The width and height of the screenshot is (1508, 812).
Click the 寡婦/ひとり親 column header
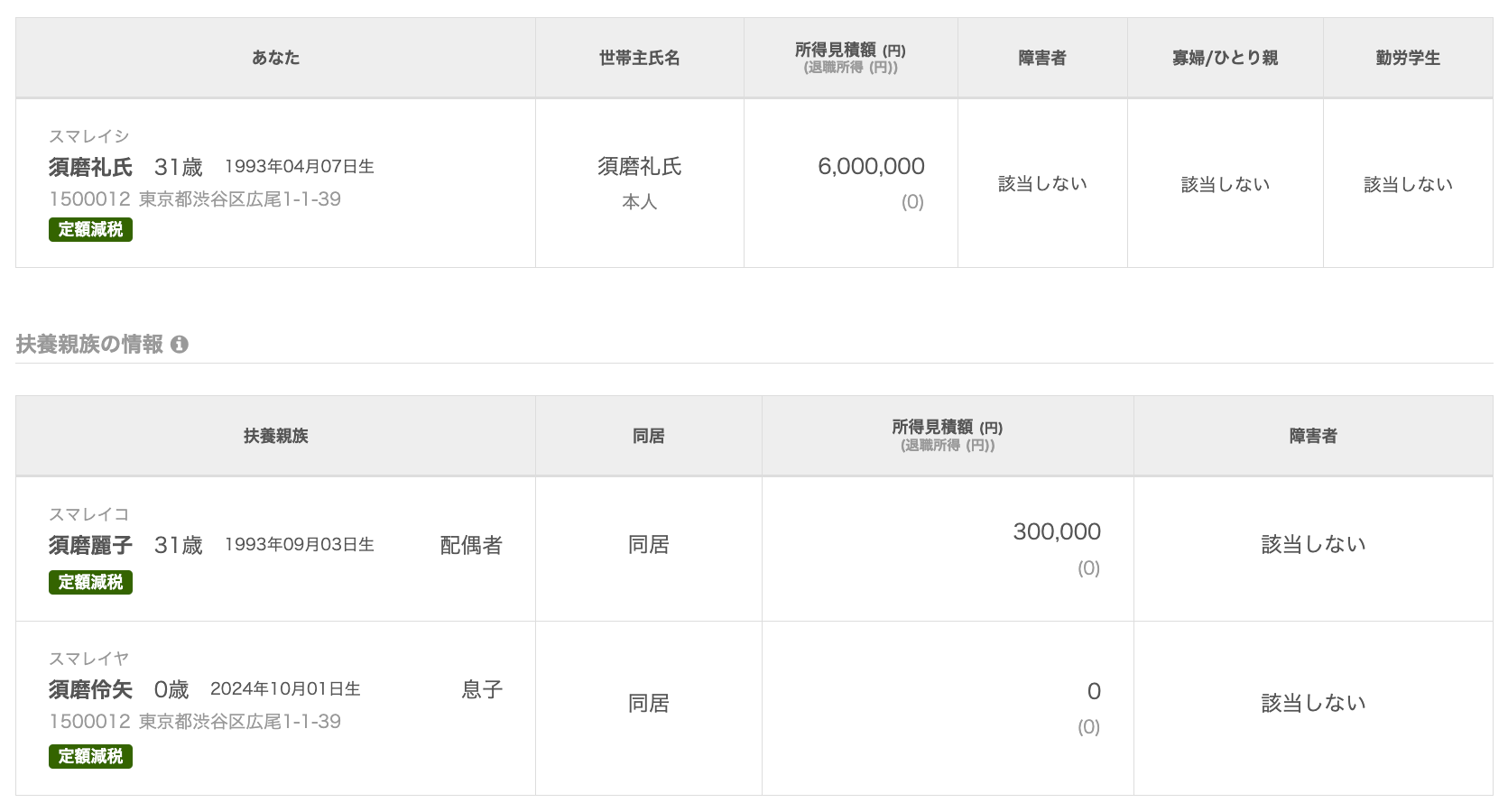pyautogui.click(x=1226, y=58)
